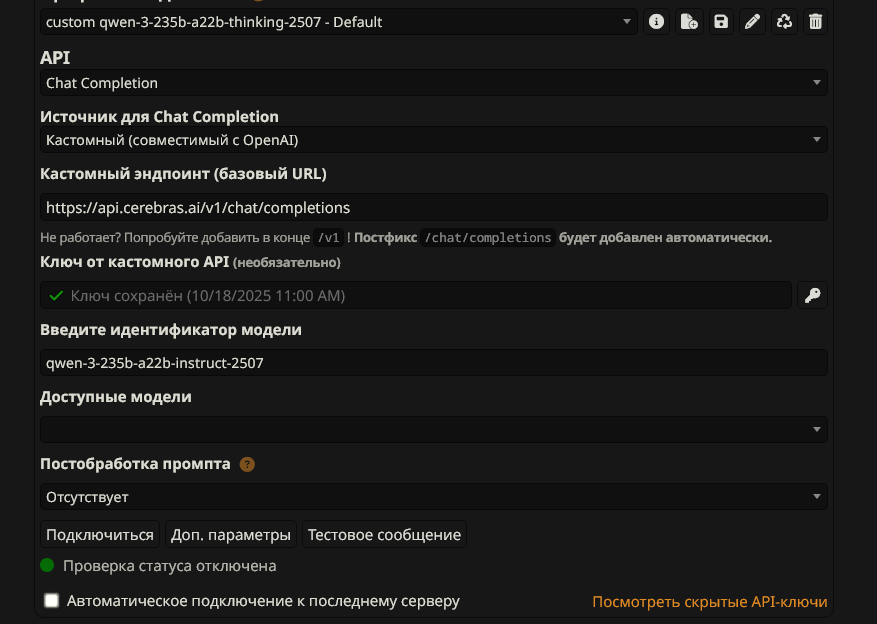Enable Автоматическое подключение к последнему серверу checkbox
This screenshot has height=624, width=877.
[x=52, y=601]
